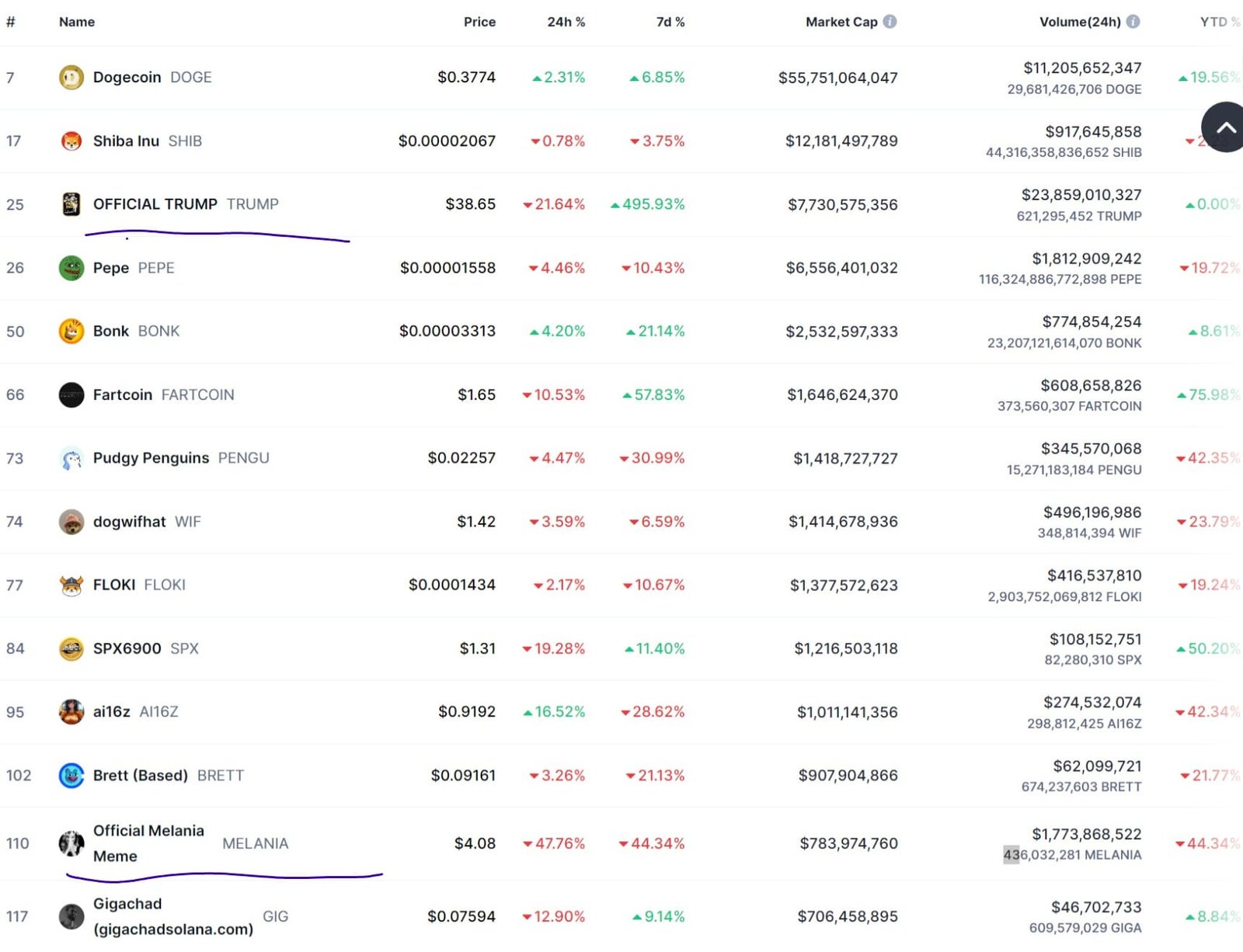The height and width of the screenshot is (952, 1243).
Task: Click the scroll-to-top chevron button
Action: pos(1225,127)
